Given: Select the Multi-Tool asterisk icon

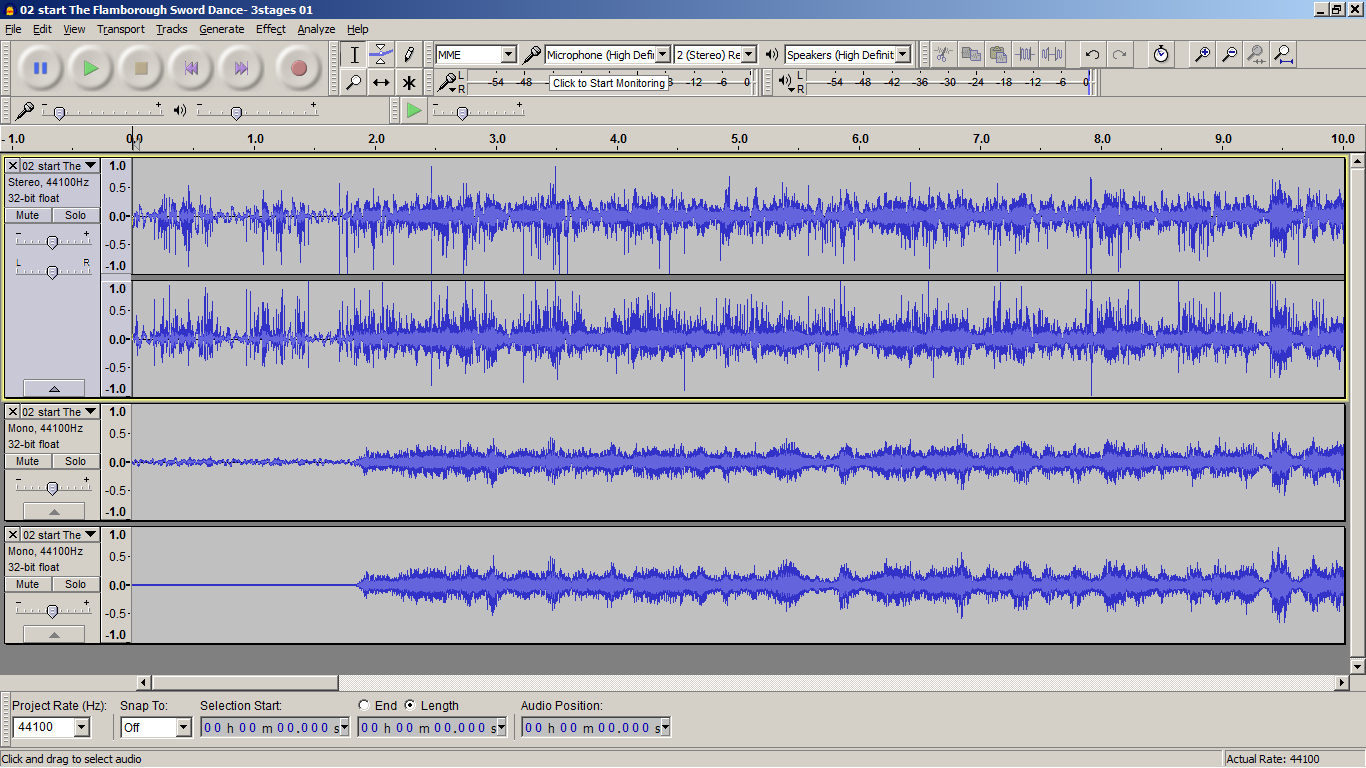Looking at the screenshot, I should [409, 82].
